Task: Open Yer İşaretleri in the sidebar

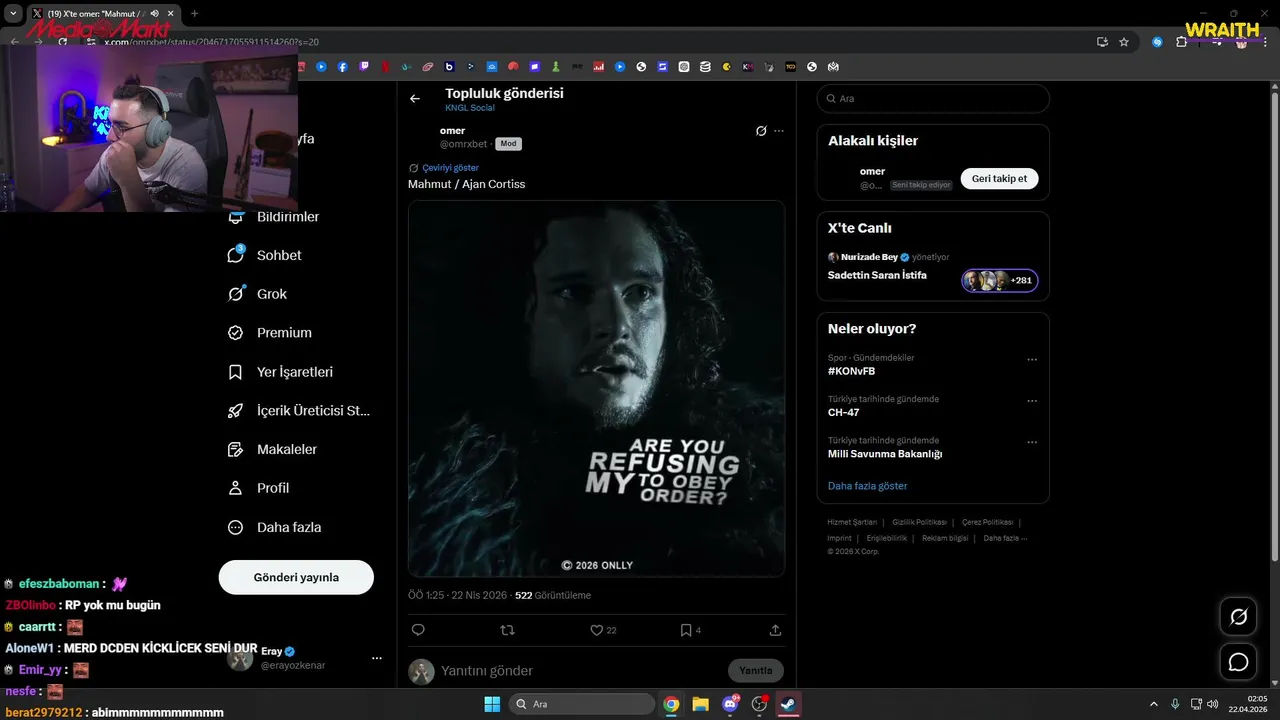Action: (x=281, y=372)
